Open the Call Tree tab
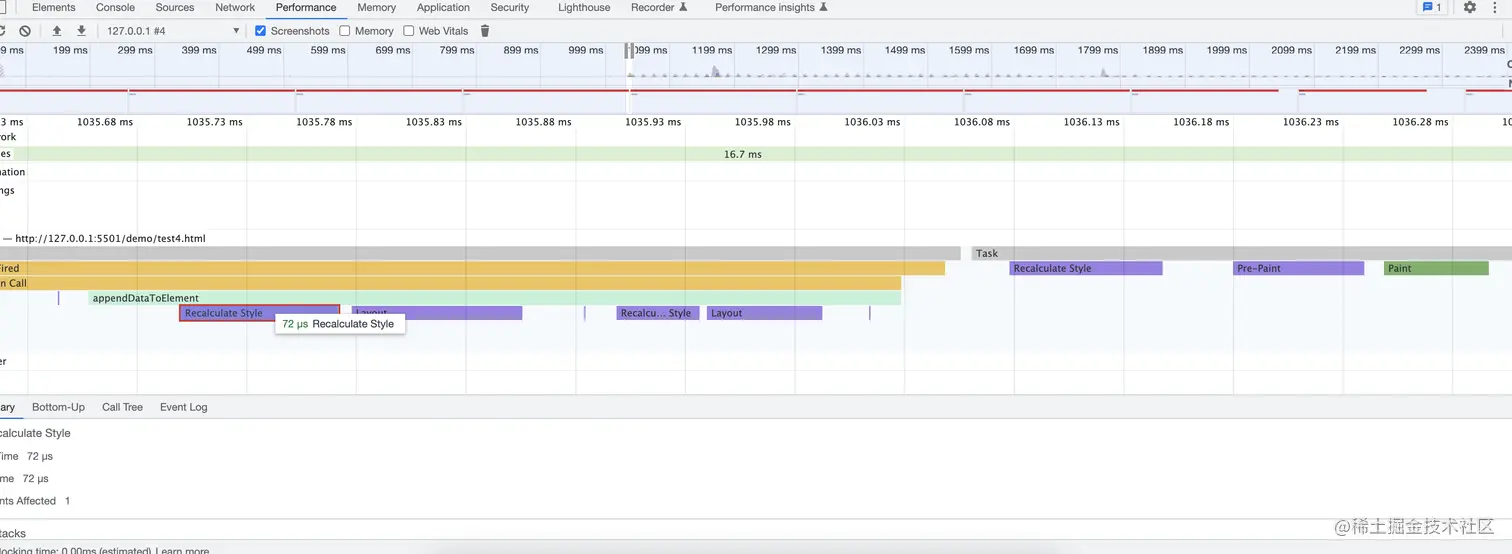Viewport: 1512px width, 554px height. pyautogui.click(x=122, y=407)
